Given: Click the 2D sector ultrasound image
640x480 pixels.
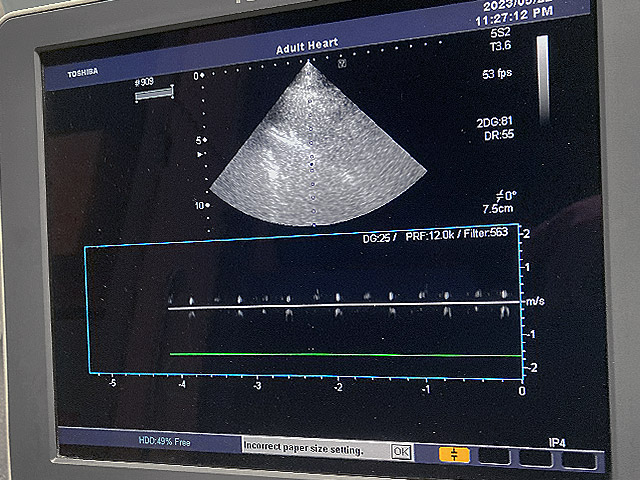Looking at the screenshot, I should (318, 144).
